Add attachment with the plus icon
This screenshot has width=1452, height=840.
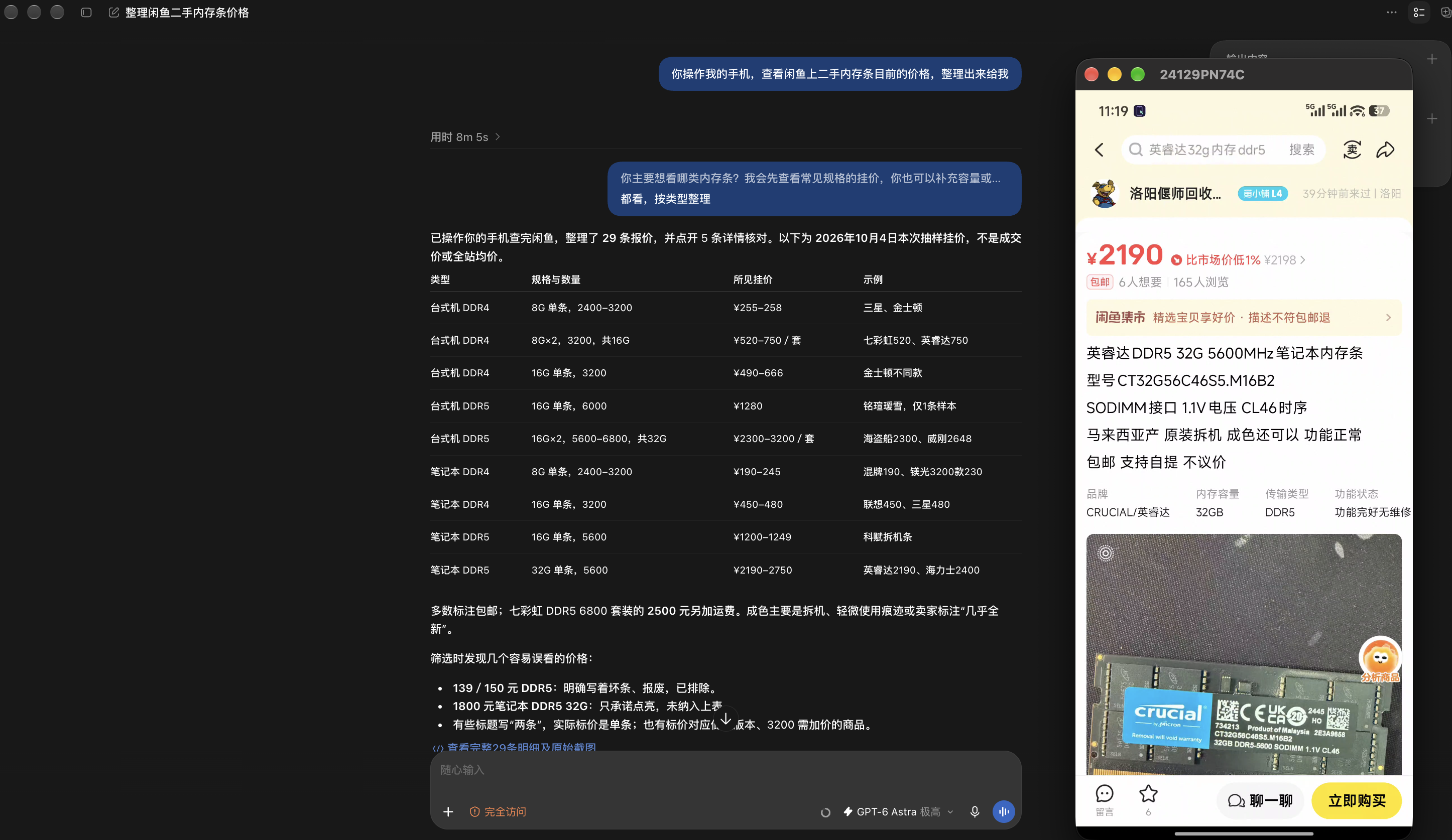tap(448, 812)
